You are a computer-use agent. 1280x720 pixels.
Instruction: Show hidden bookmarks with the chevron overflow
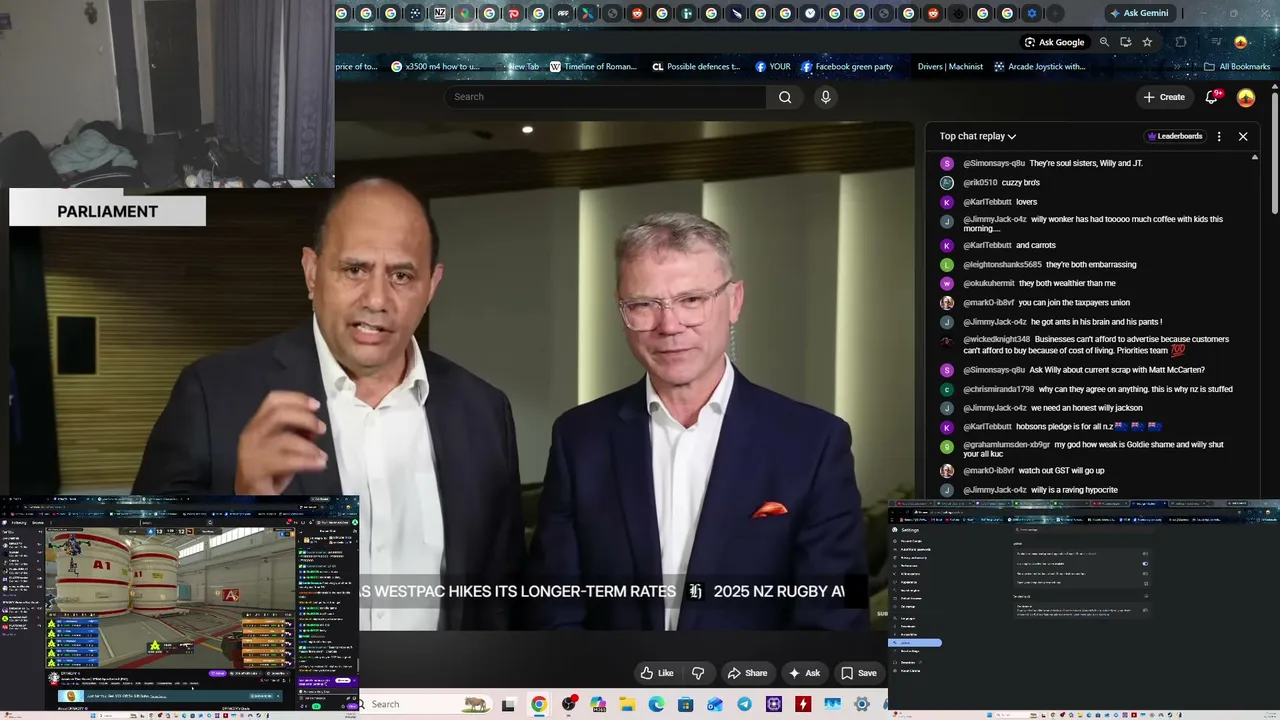pos(1177,67)
